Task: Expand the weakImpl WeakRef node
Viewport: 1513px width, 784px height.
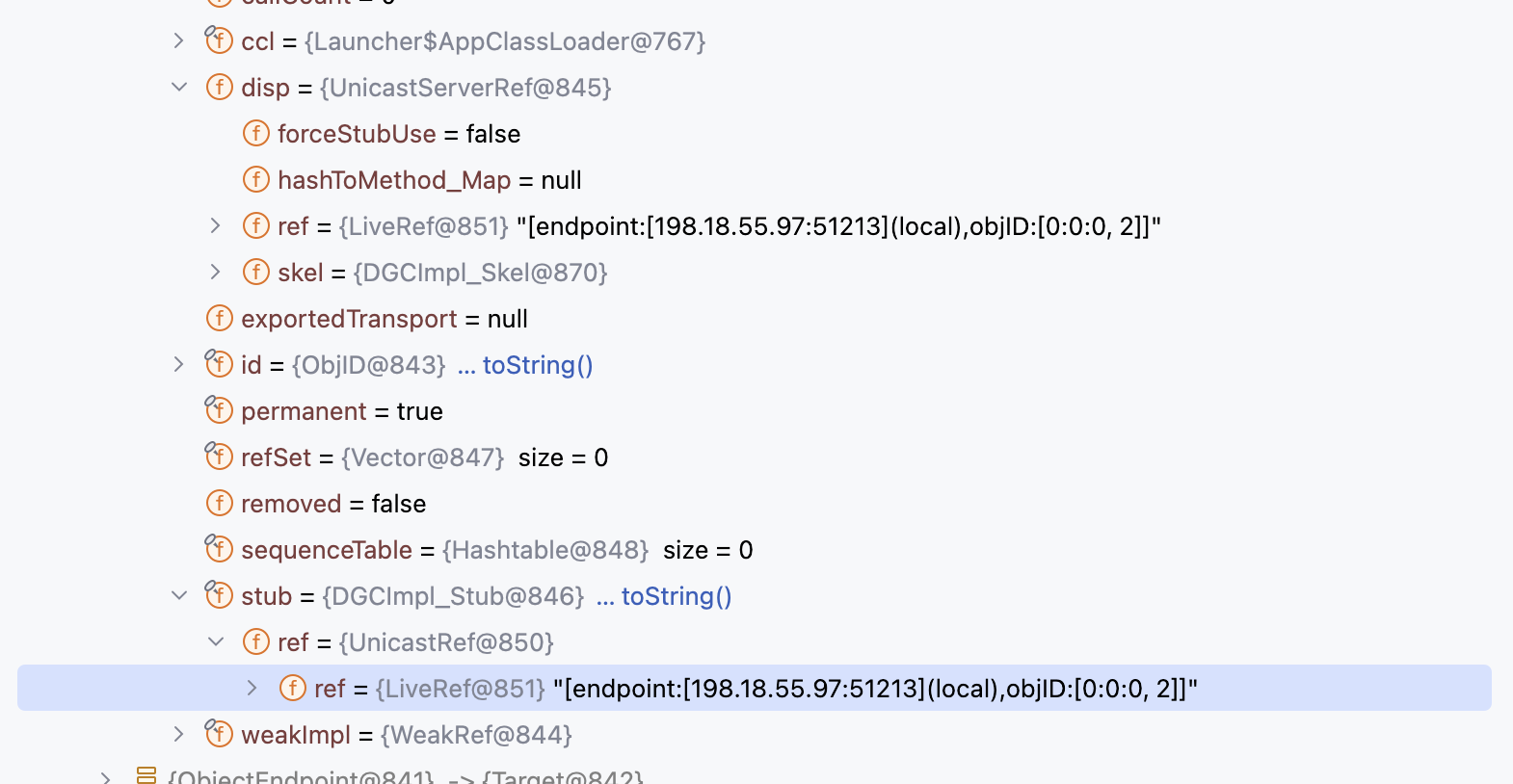Action: pos(179,735)
